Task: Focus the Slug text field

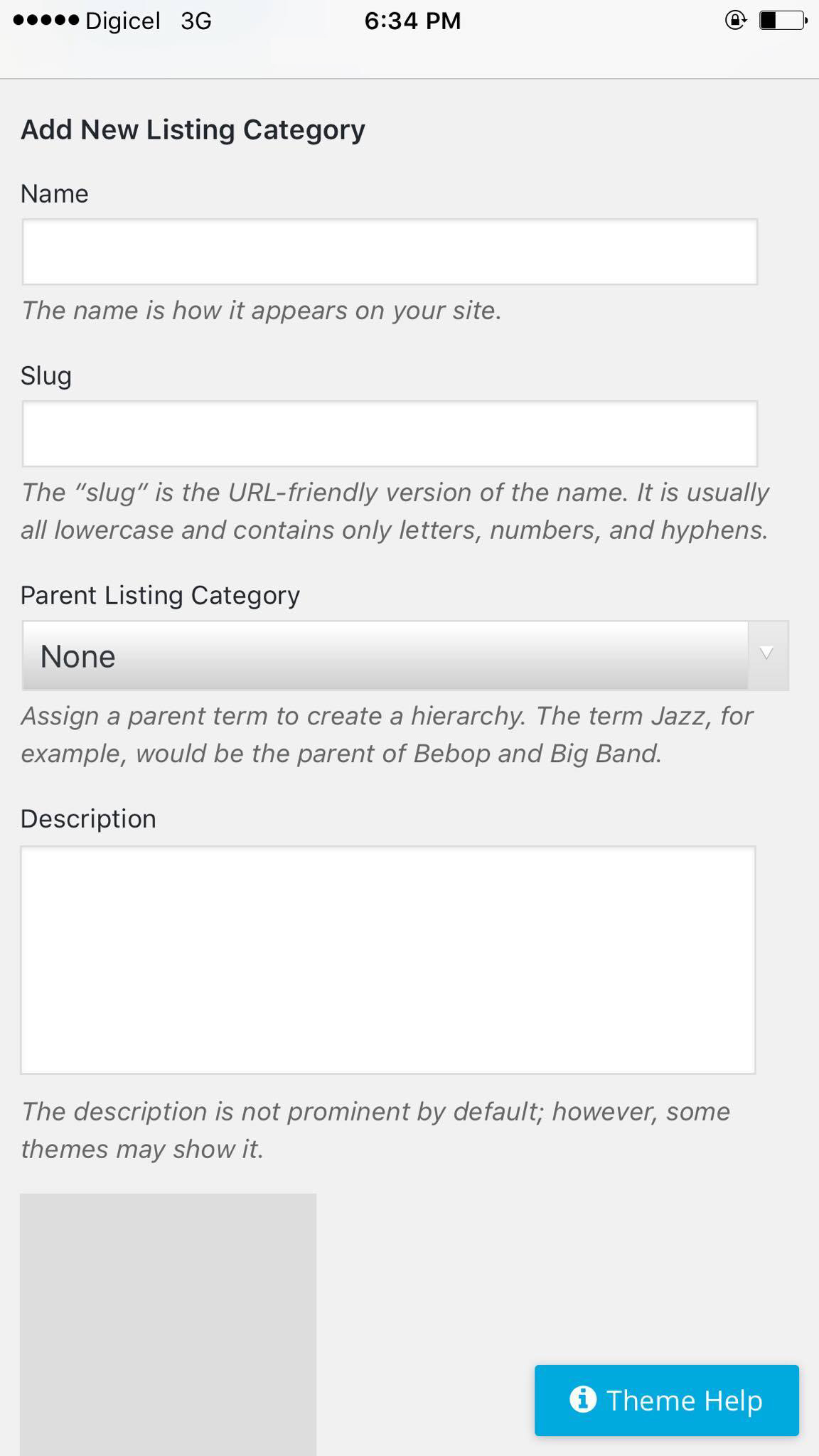Action: 390,434
